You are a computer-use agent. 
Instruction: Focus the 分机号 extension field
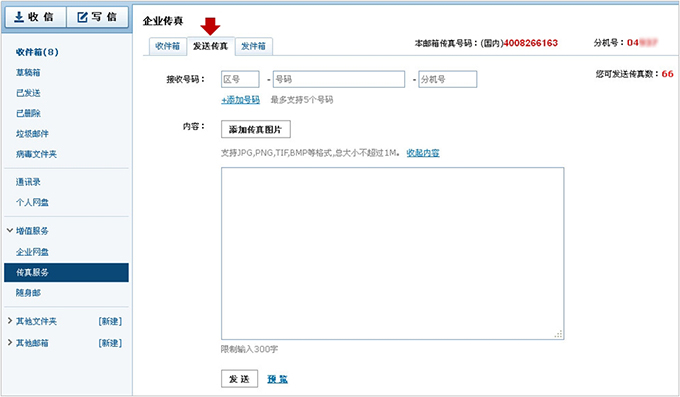point(448,79)
